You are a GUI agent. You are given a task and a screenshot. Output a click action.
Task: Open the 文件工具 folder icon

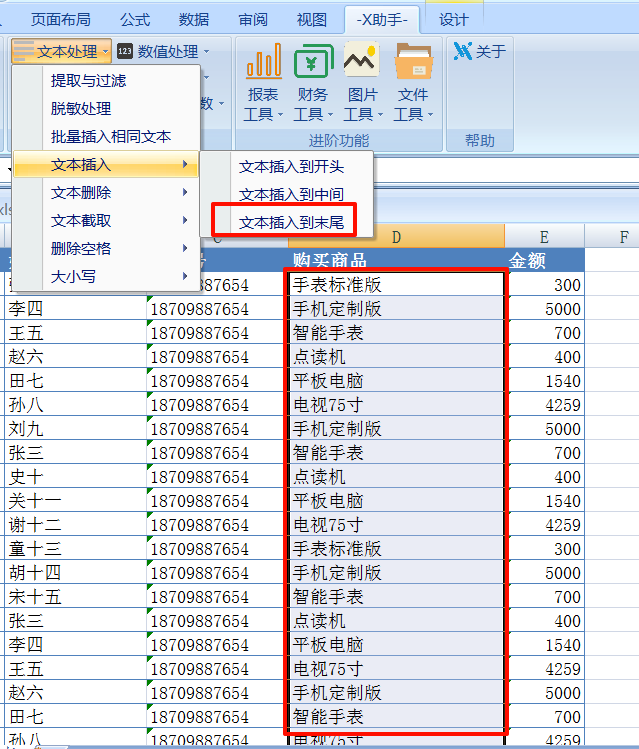(x=414, y=61)
